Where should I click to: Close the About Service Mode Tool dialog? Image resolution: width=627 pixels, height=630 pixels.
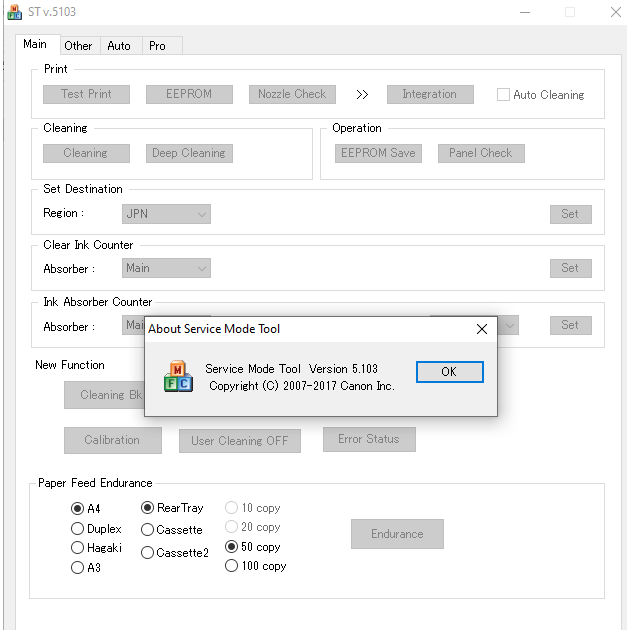482,329
